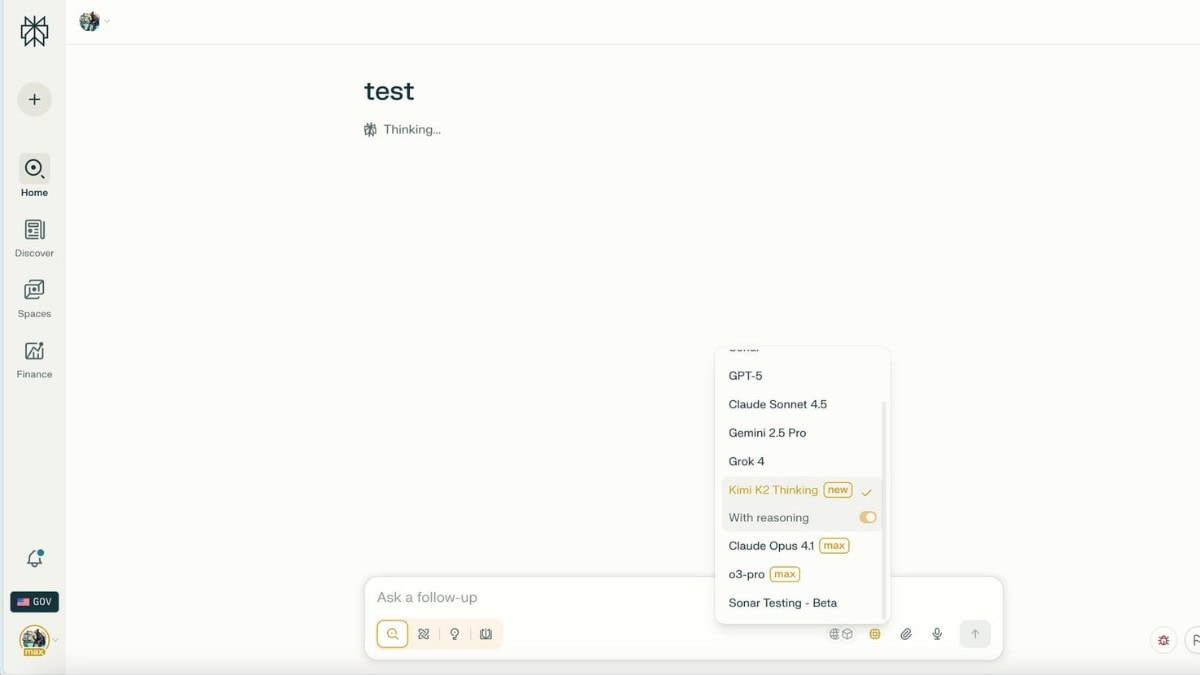The width and height of the screenshot is (1200, 675).
Task: Select Search mode in the input bar
Action: pyautogui.click(x=392, y=634)
